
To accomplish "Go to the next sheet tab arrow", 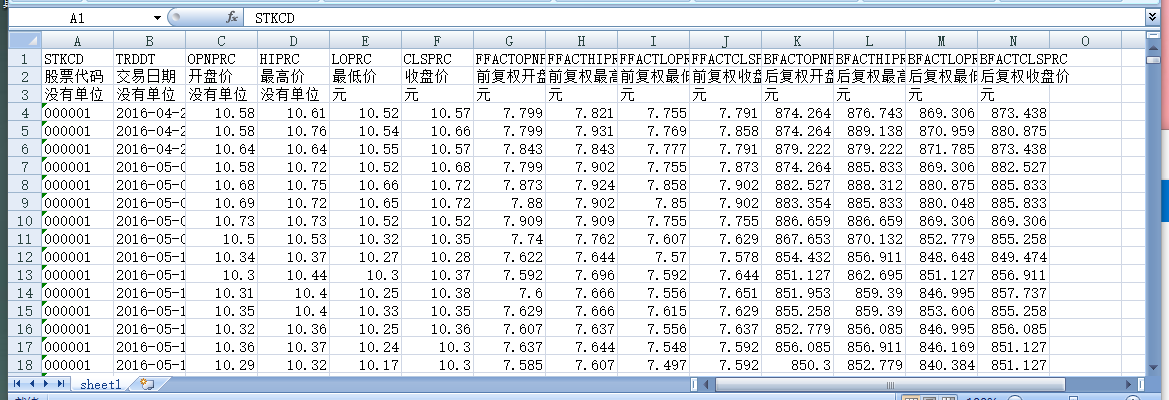I will coord(46,384).
